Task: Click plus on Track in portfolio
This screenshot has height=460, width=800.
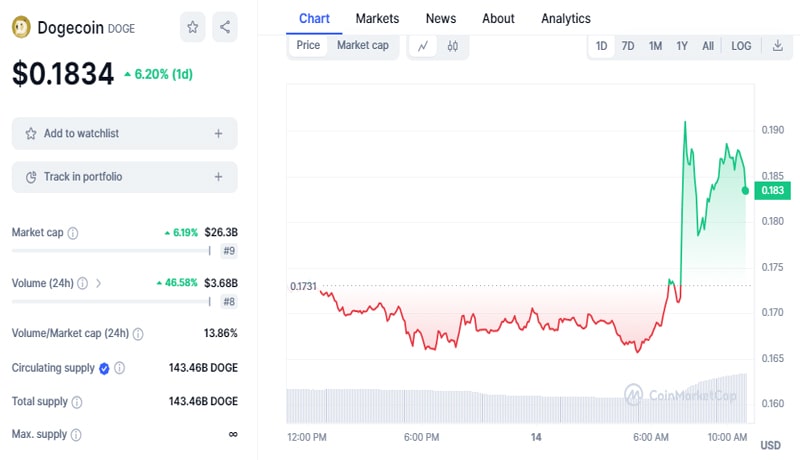Action: (218, 177)
